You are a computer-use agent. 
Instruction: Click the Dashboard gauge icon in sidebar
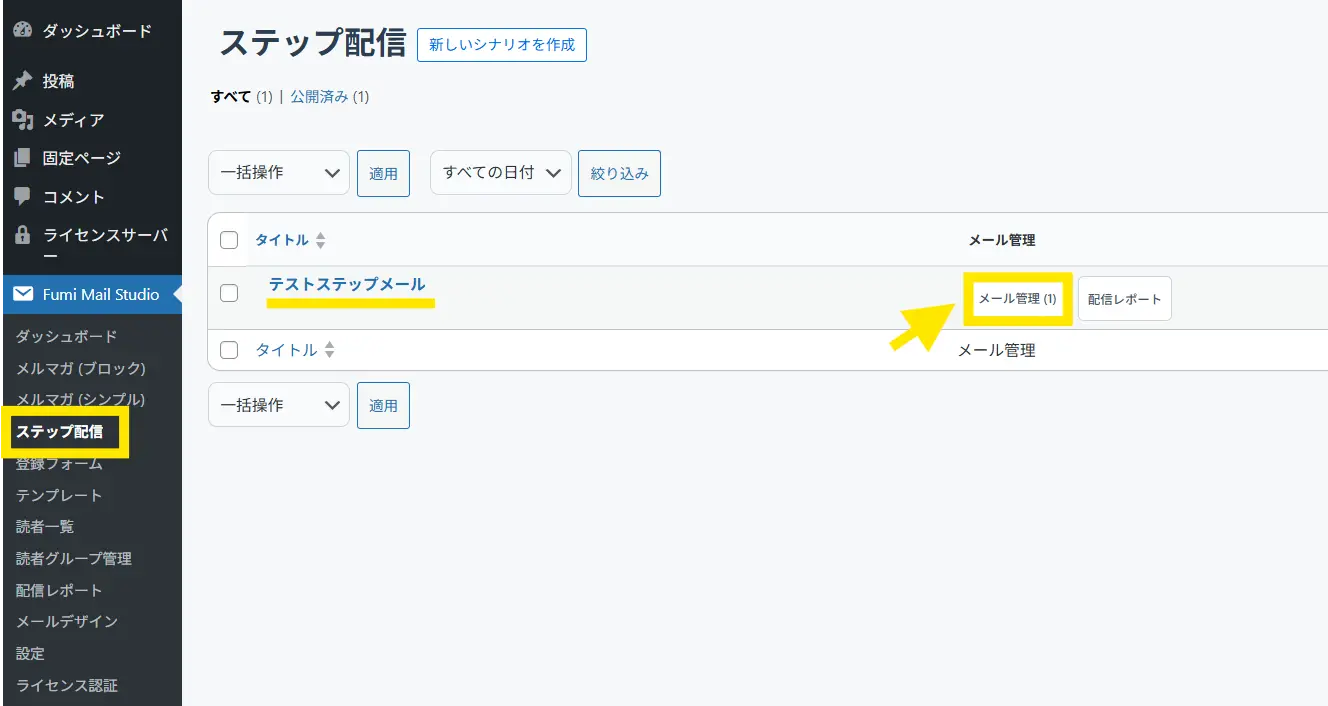pos(22,31)
